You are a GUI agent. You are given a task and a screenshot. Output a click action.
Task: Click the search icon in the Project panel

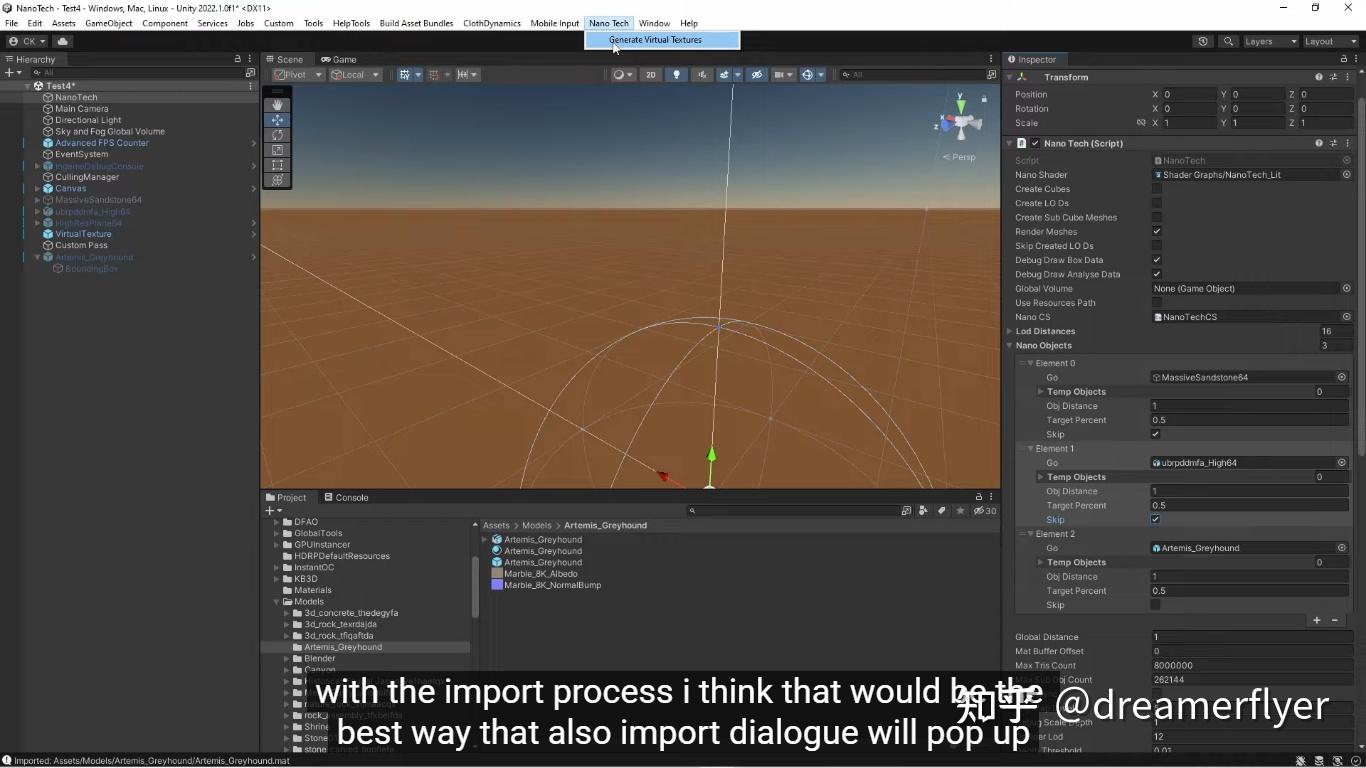(692, 511)
